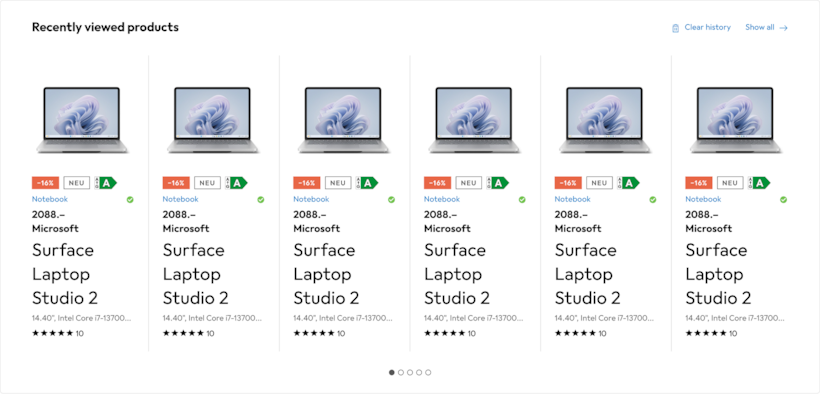Open Surface Laptop Studio 2 title on last card
This screenshot has height=394, width=820.
(x=719, y=274)
